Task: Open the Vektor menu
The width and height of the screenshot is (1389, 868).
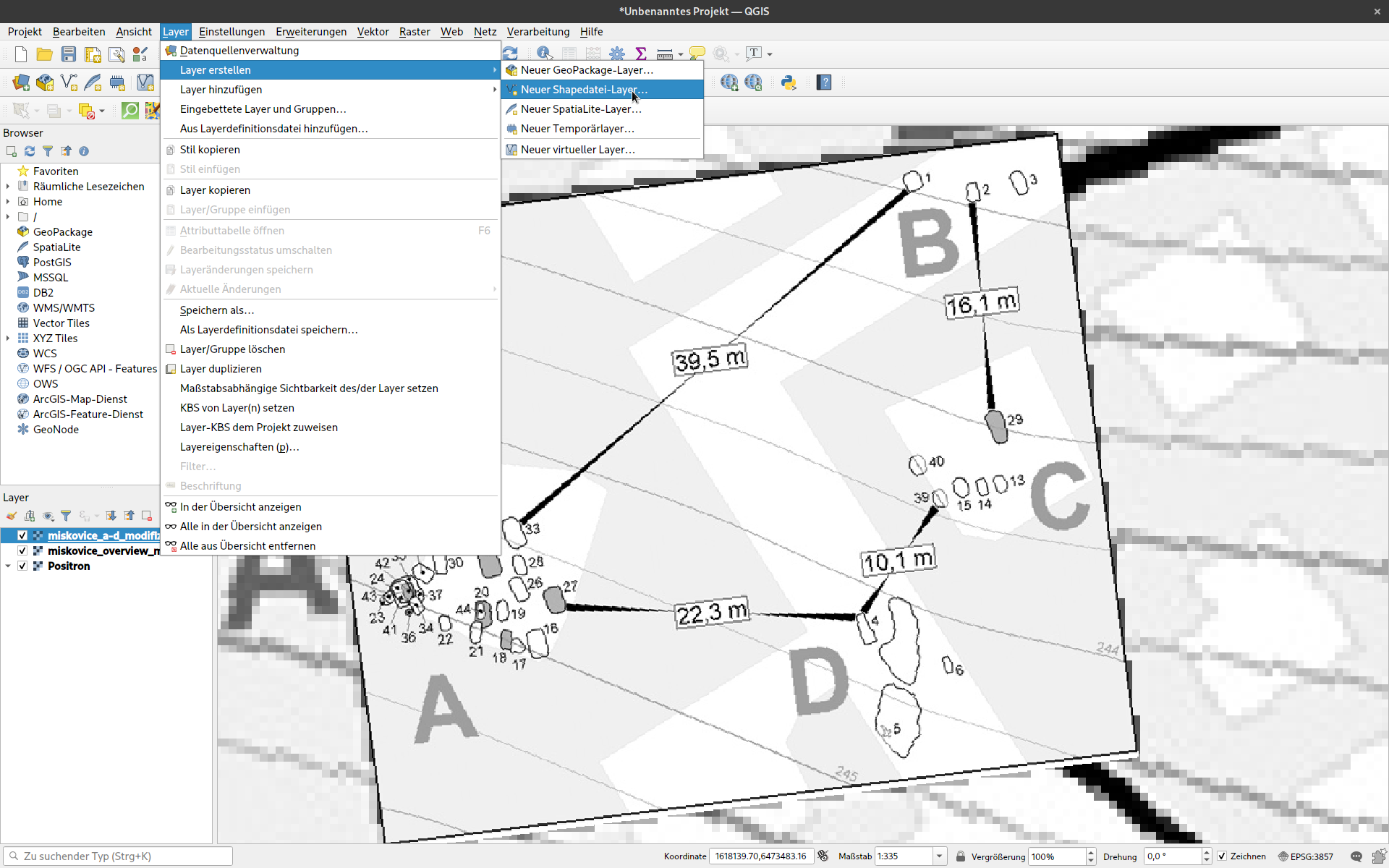Action: coord(373,32)
